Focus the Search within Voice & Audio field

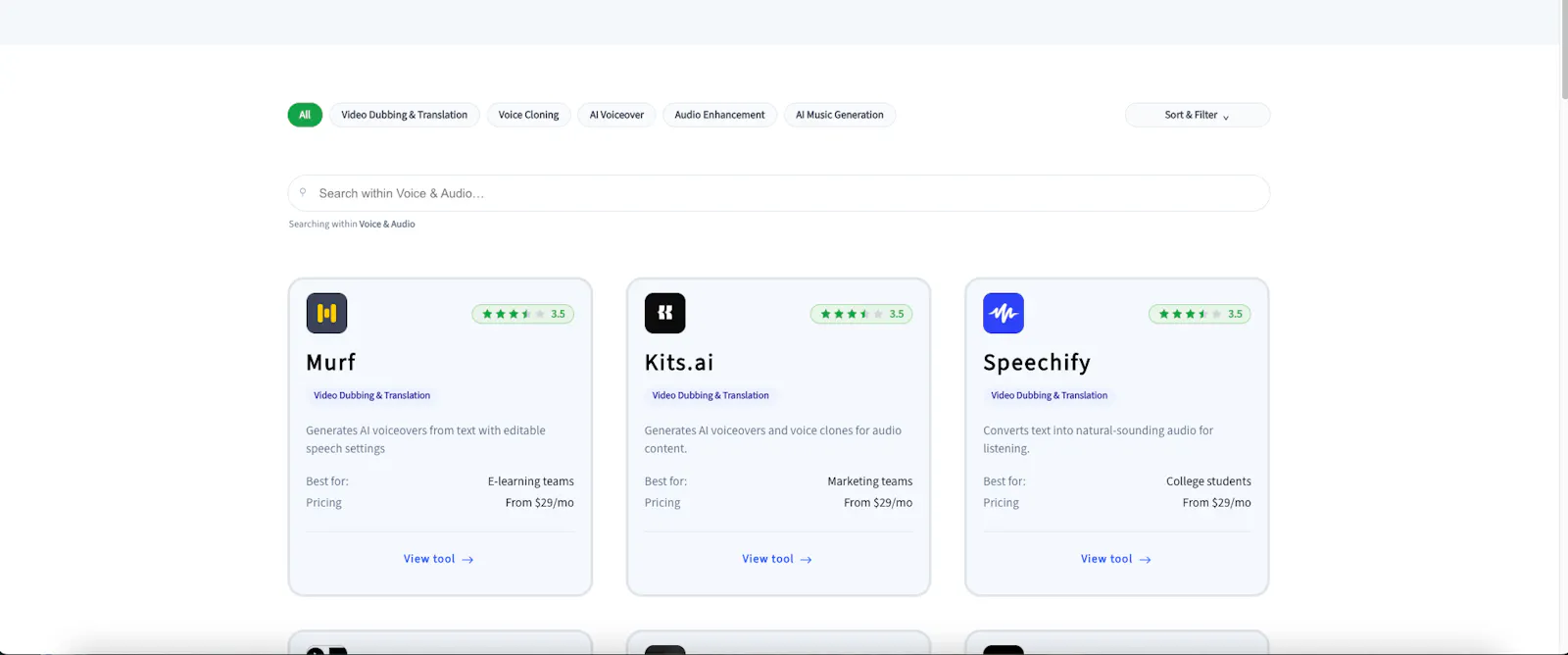tap(779, 193)
